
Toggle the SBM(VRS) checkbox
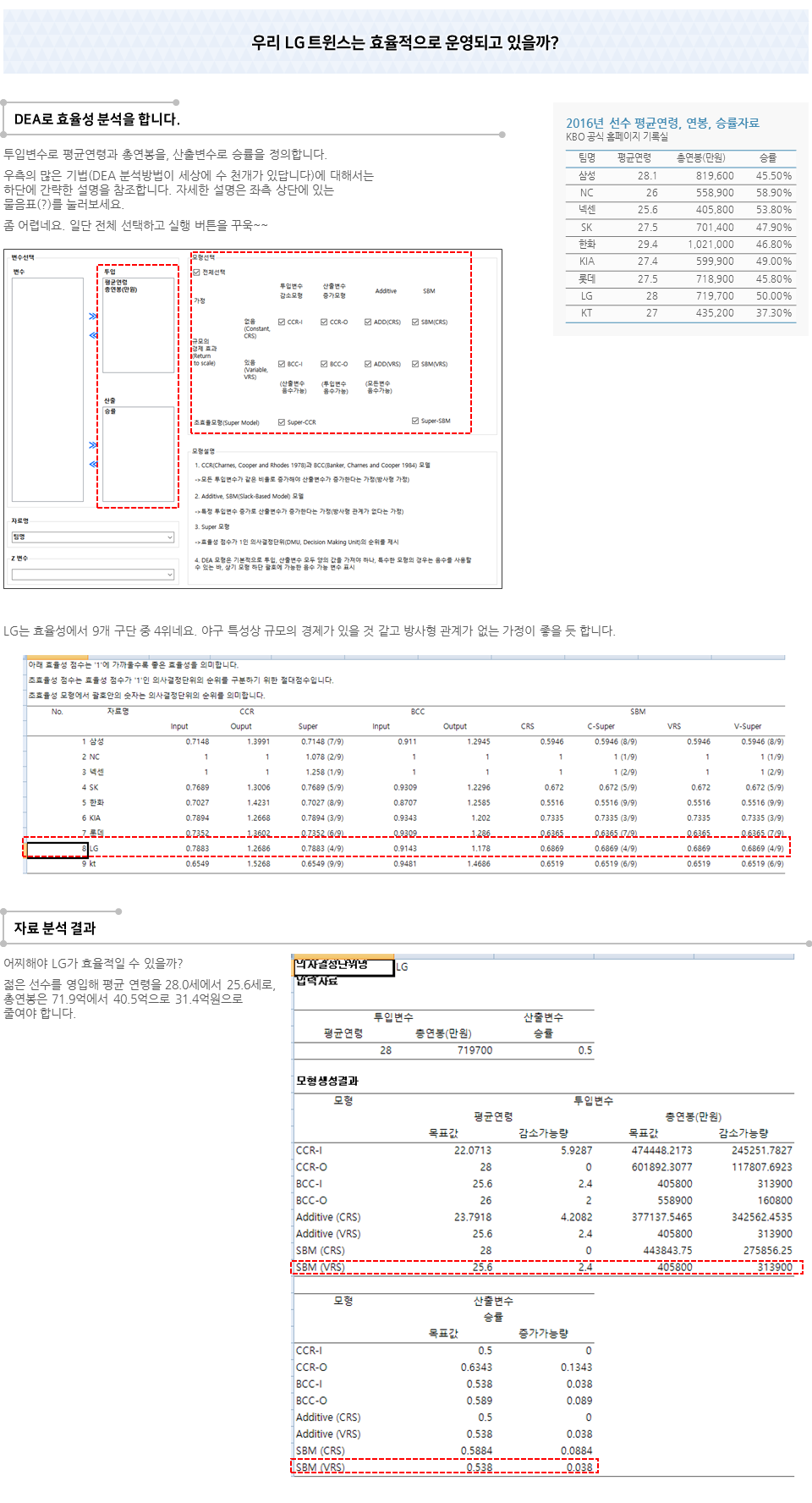(x=415, y=364)
